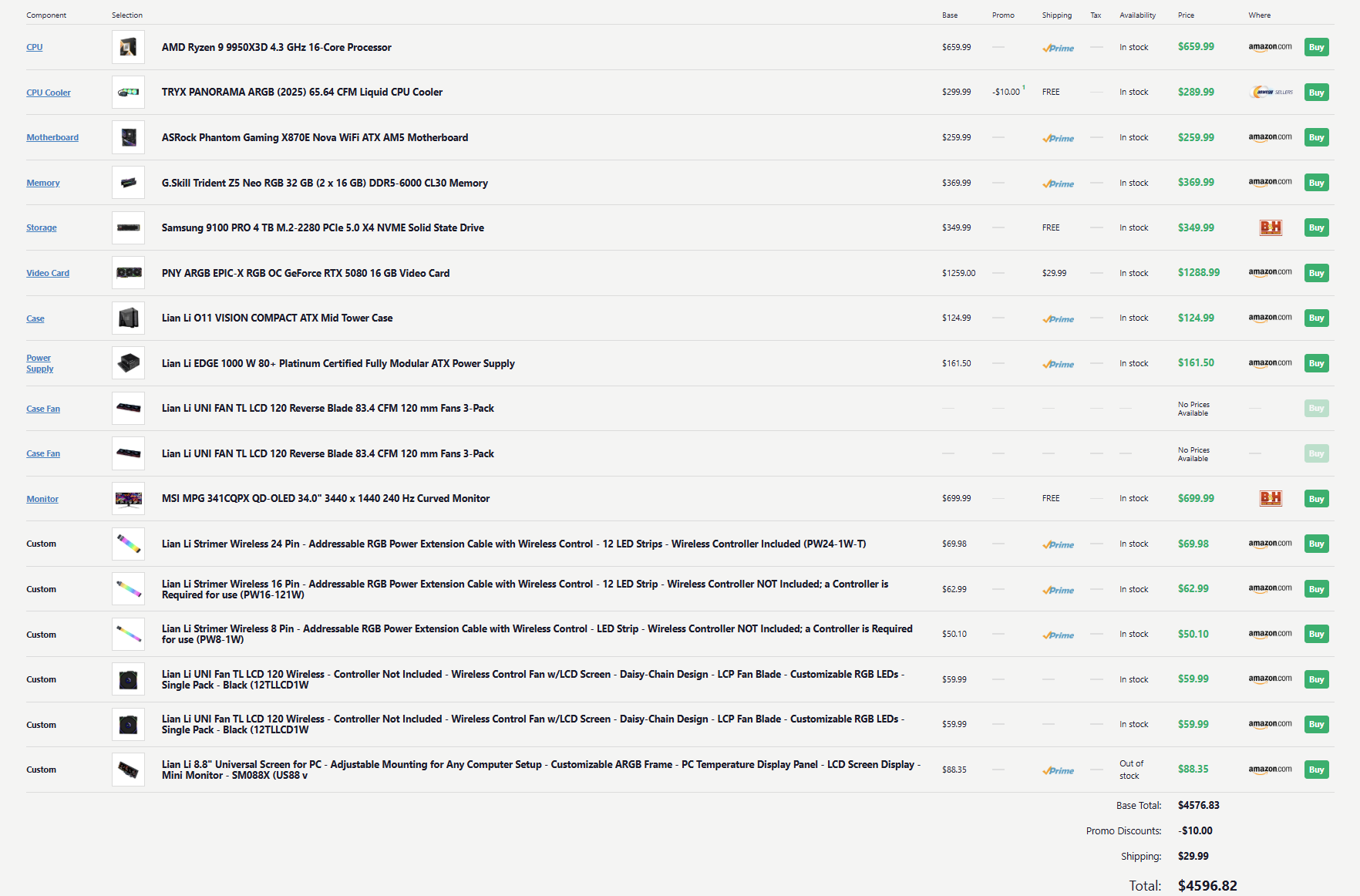
Task: Click the Amazon logo for the Lian Li 8.8" Universal Screen
Action: (x=1270, y=770)
